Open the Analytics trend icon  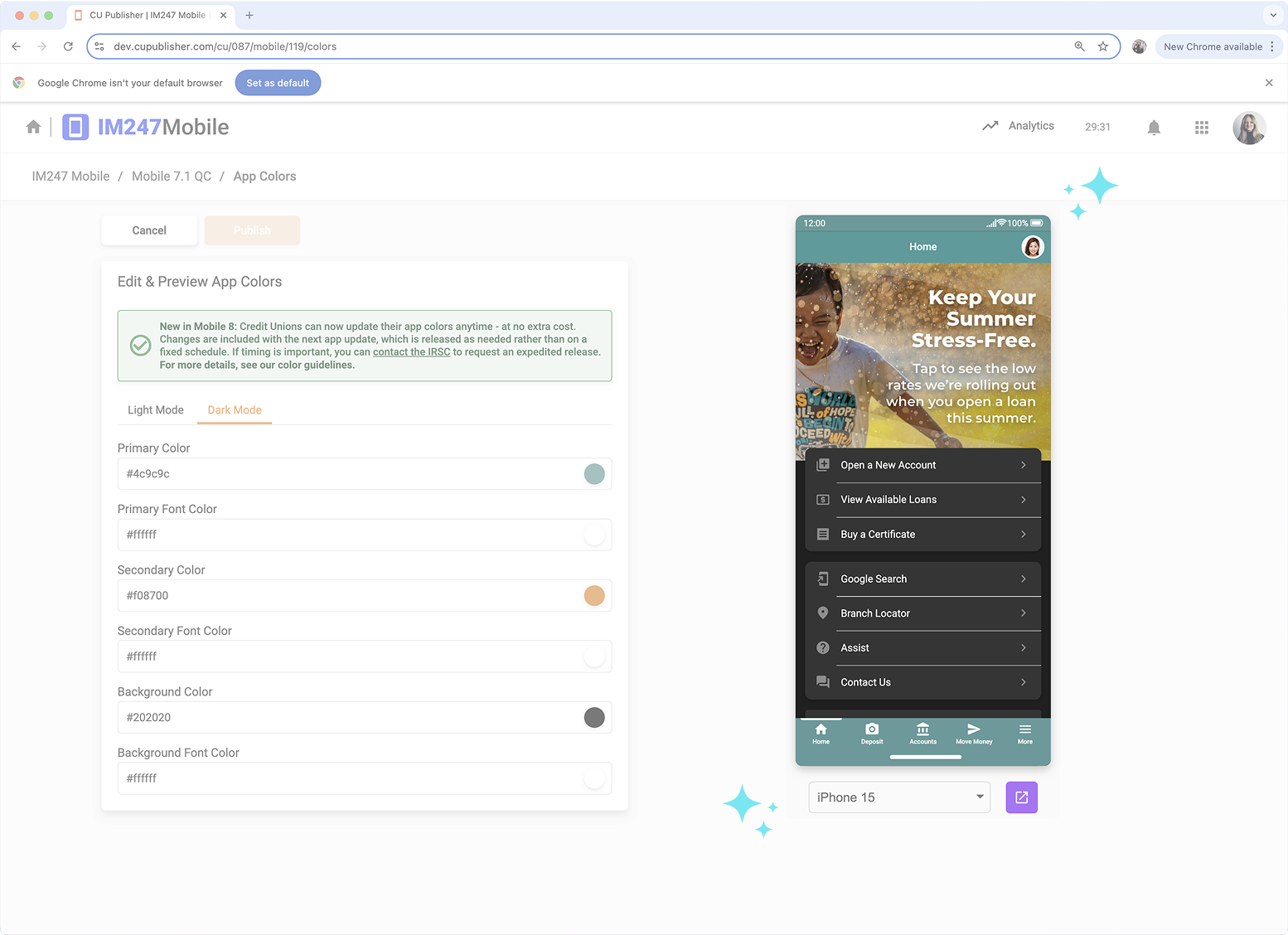click(990, 126)
